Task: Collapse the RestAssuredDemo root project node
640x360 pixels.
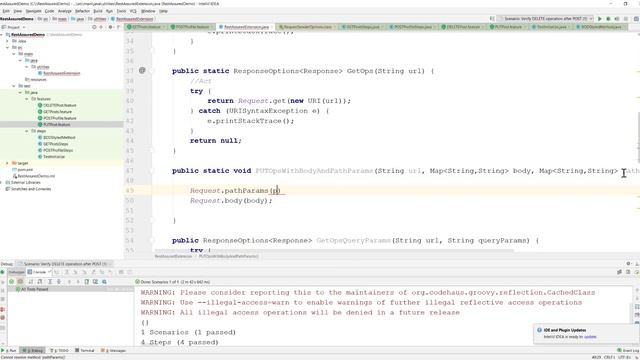Action: point(2,35)
